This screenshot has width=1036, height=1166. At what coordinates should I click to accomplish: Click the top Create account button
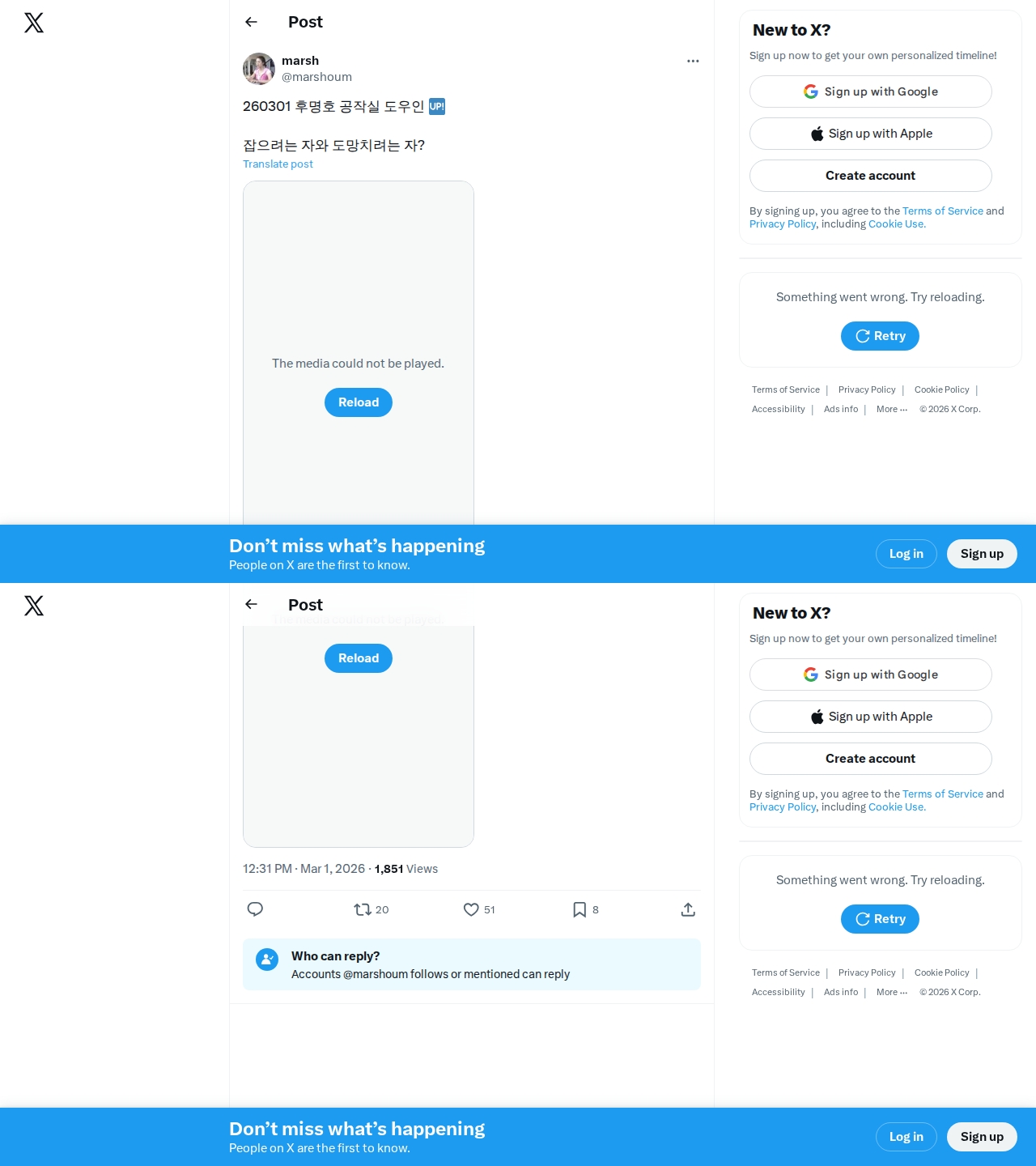871,176
